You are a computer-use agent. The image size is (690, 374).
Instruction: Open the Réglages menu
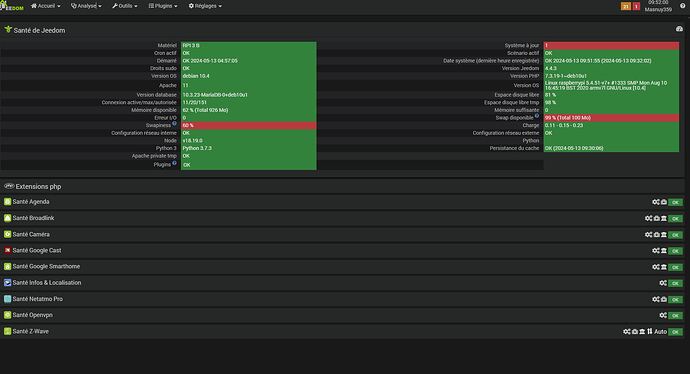[205, 6]
